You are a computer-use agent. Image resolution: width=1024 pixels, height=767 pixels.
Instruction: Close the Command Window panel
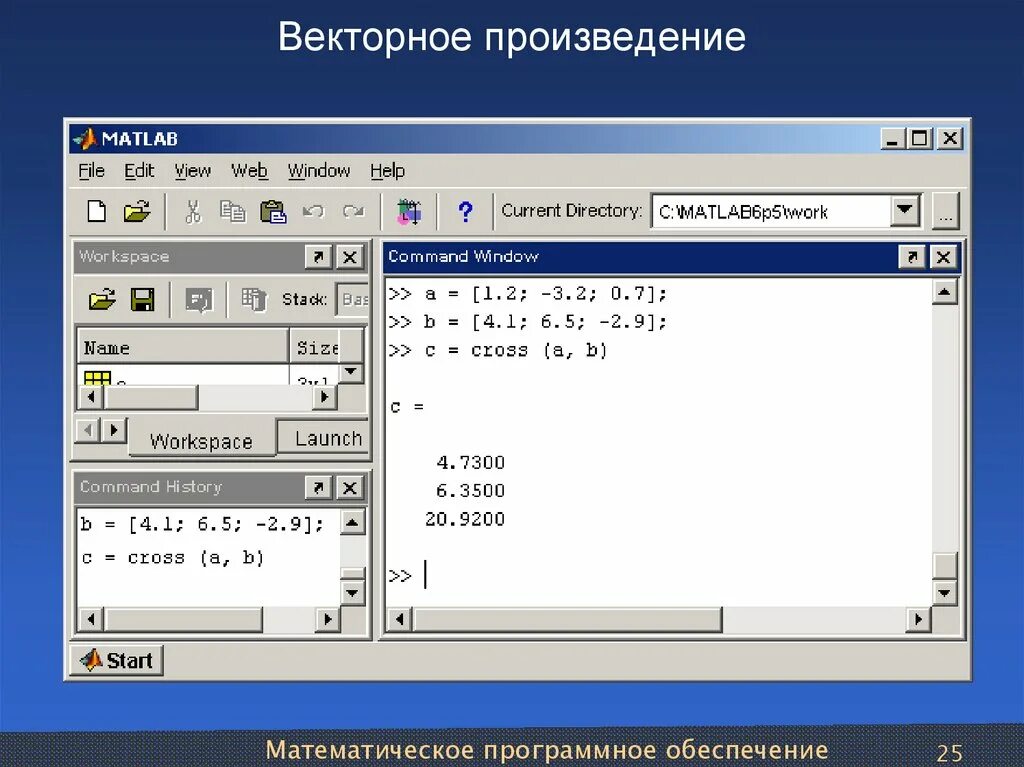(x=943, y=257)
